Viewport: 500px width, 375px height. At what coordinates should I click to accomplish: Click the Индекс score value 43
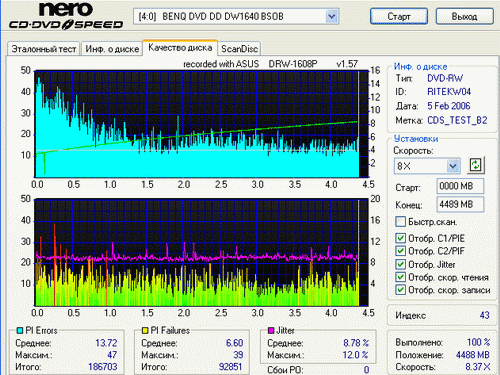[484, 315]
